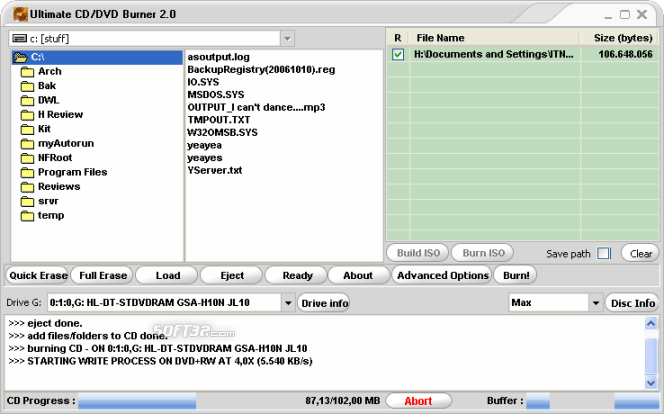Click the Kit folder icon

tap(28, 129)
